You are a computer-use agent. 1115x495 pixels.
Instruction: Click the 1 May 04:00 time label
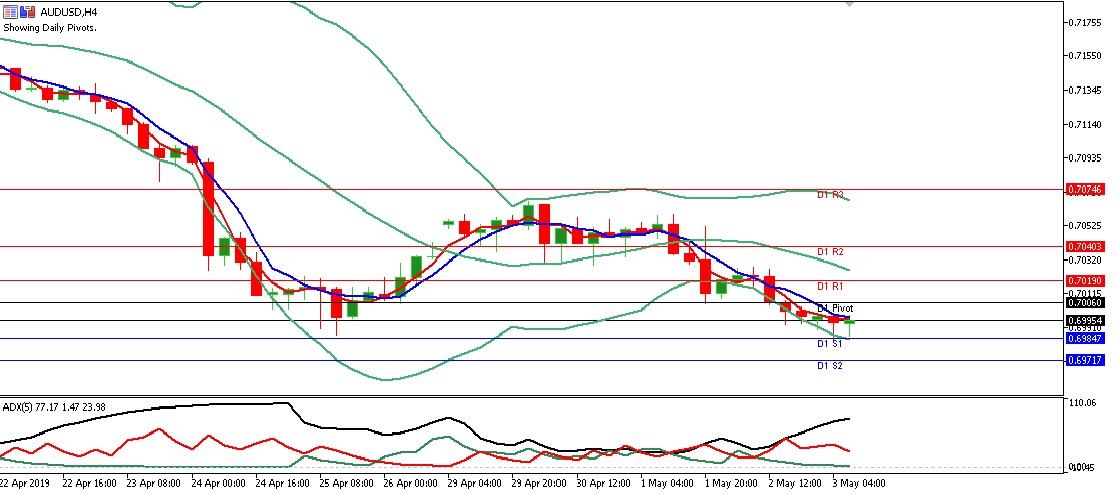click(667, 484)
